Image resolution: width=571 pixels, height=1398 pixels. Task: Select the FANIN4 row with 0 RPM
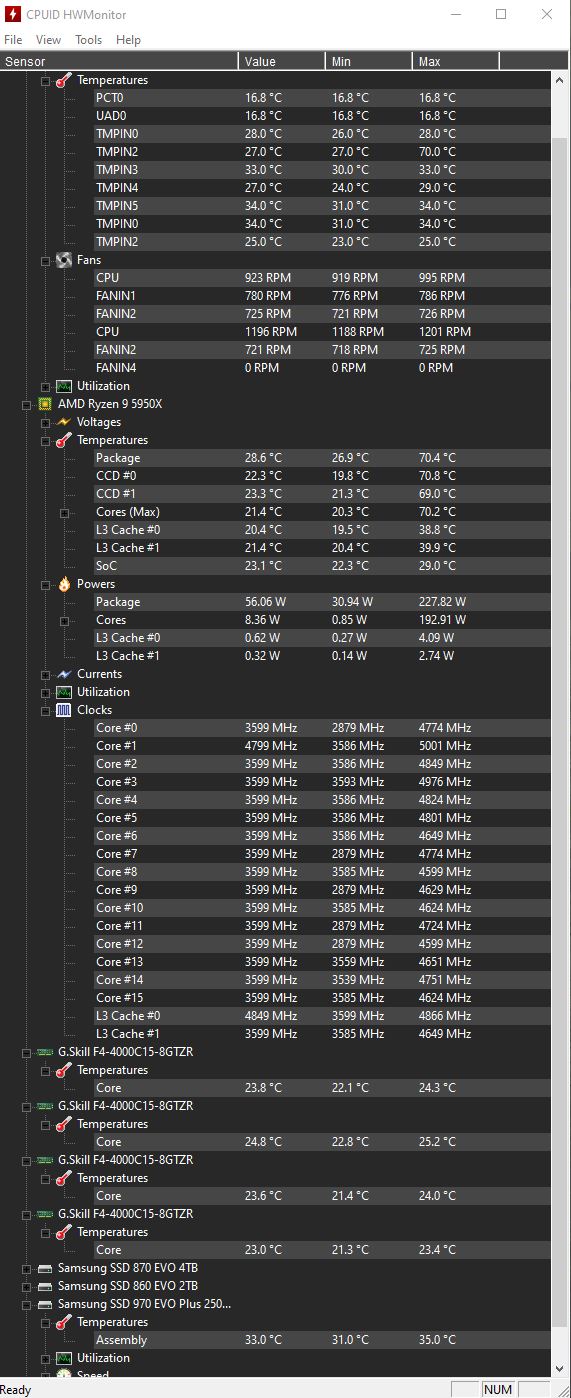click(x=321, y=368)
